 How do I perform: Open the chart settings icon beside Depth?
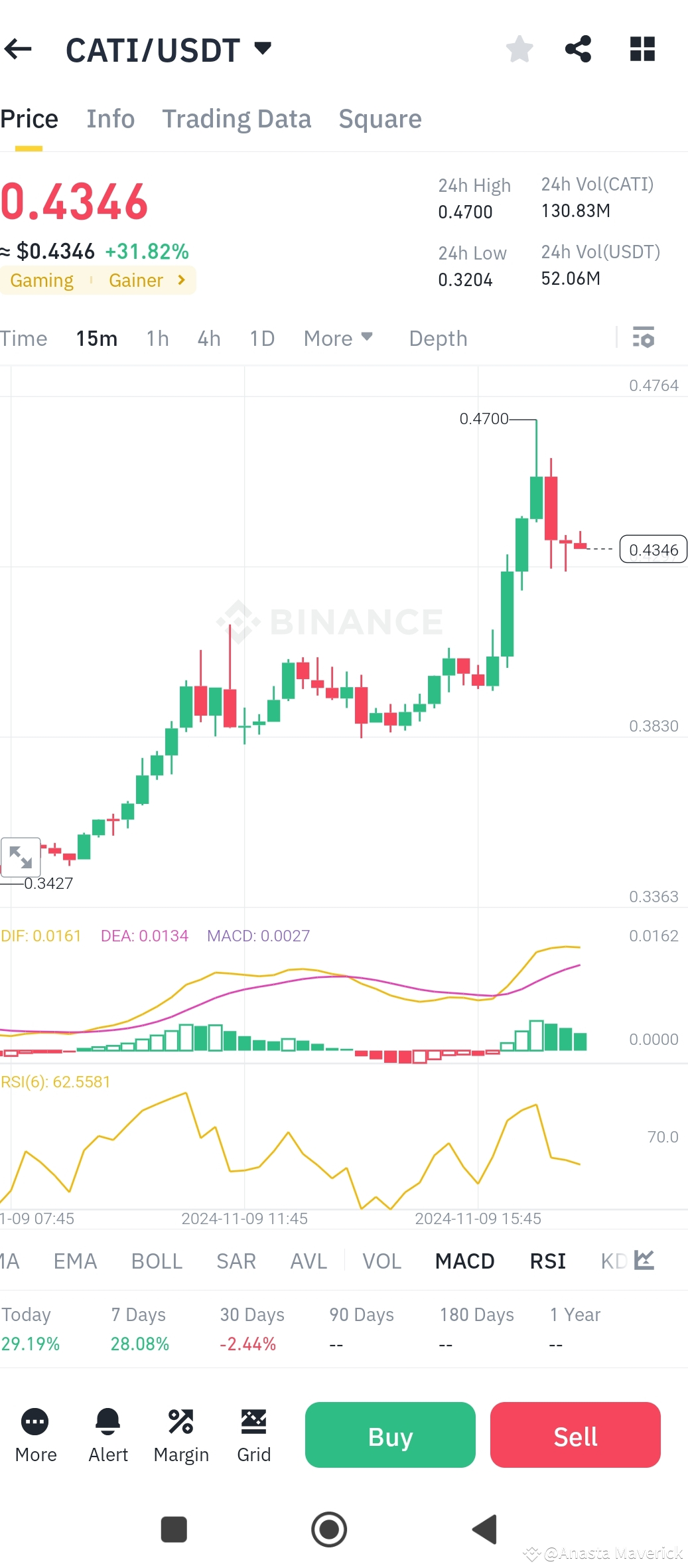click(643, 339)
